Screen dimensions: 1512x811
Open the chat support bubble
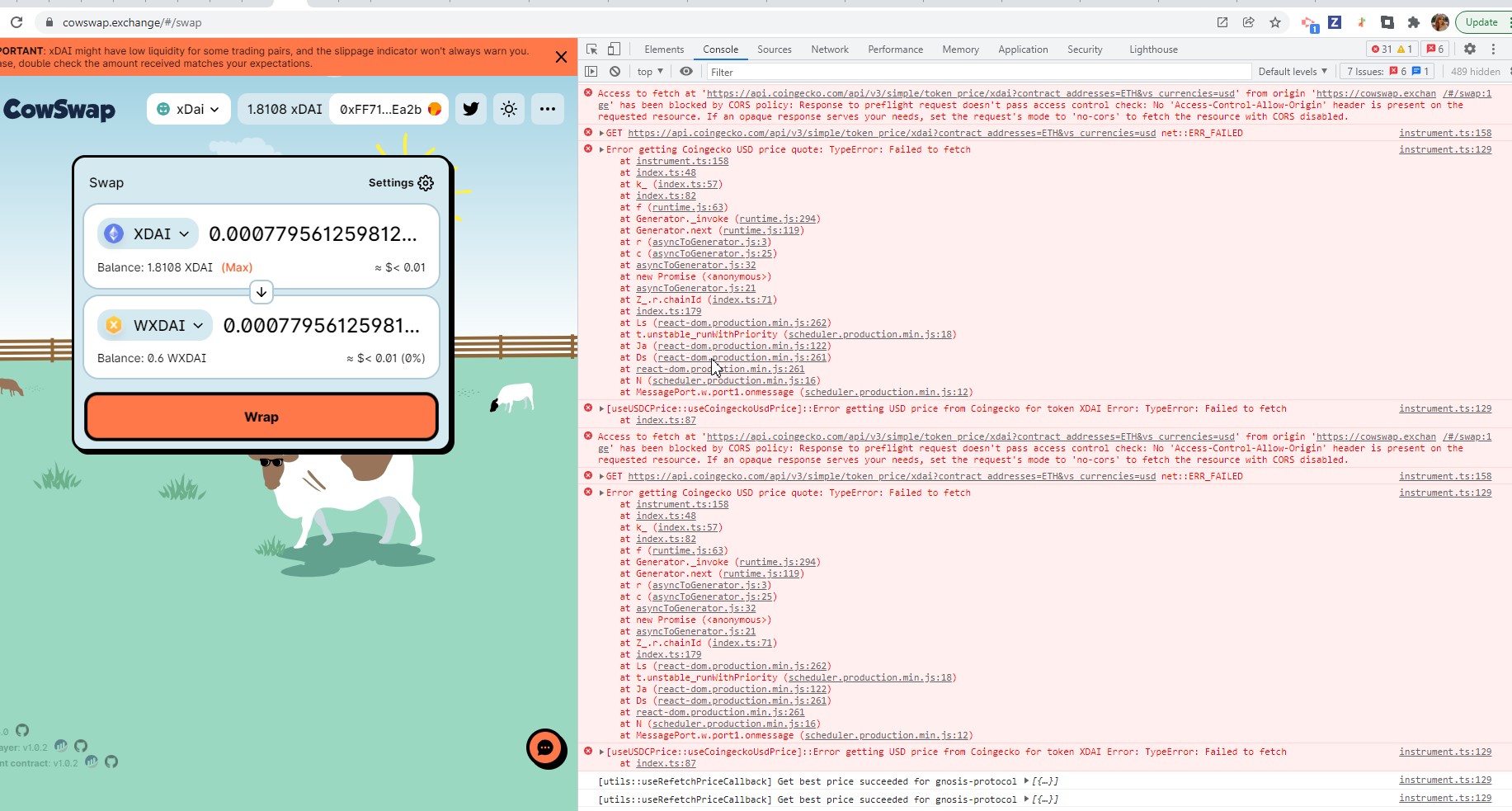pos(546,748)
